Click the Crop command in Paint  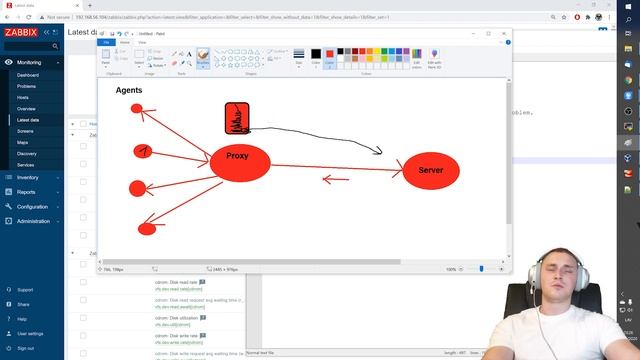pyautogui.click(x=155, y=51)
